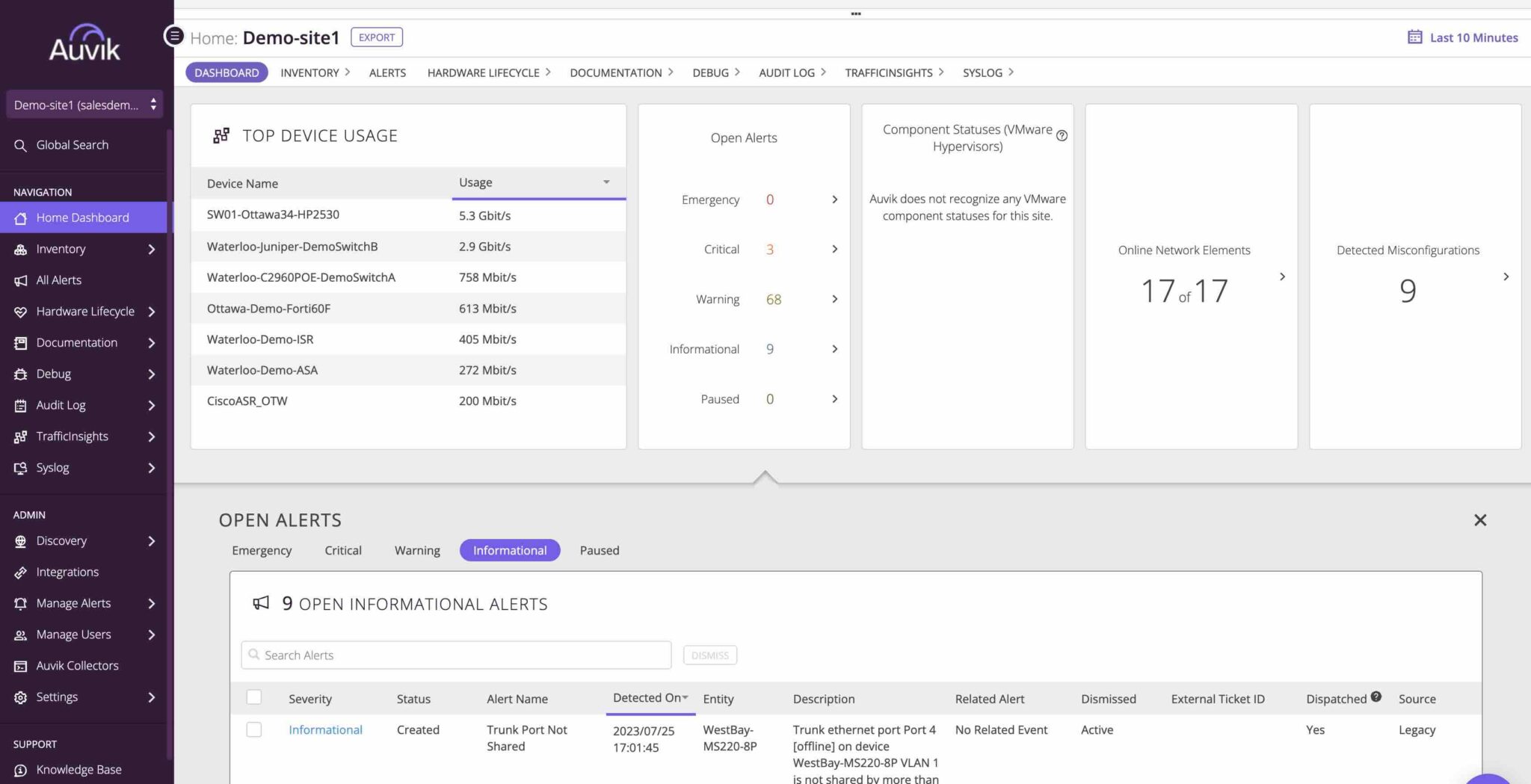Screen dimensions: 1531x784
Task: Open the Informational alert link
Action: pos(325,730)
